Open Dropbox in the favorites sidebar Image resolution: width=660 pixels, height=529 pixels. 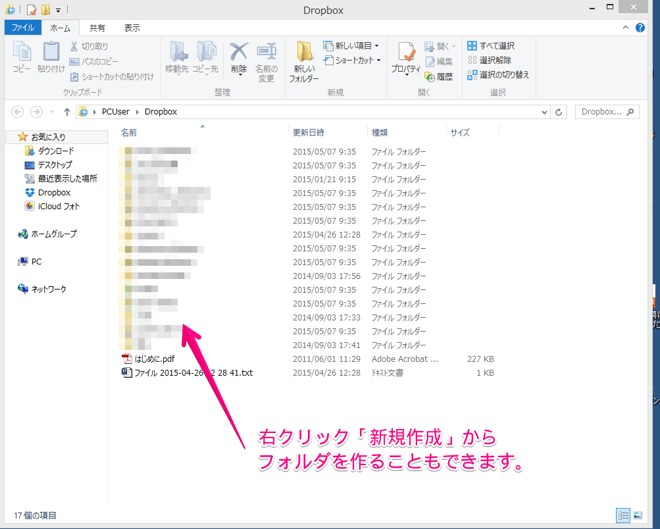[x=53, y=192]
